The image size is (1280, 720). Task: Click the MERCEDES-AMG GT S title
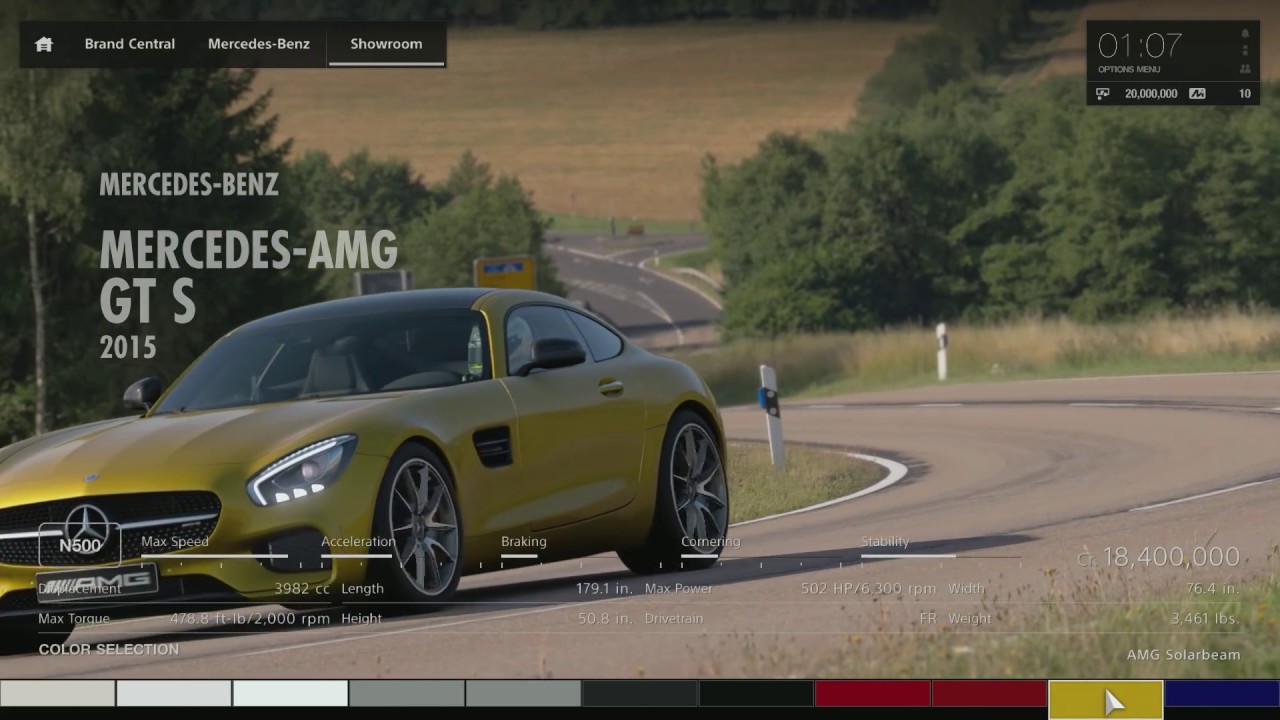coord(249,277)
